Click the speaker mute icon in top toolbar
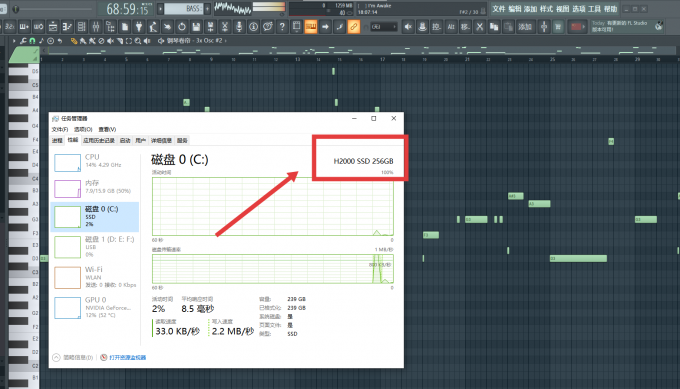The width and height of the screenshot is (680, 389). [x=408, y=27]
